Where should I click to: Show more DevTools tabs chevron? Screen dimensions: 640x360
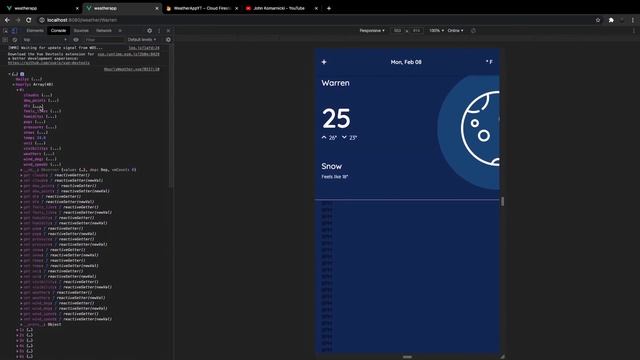coord(120,31)
